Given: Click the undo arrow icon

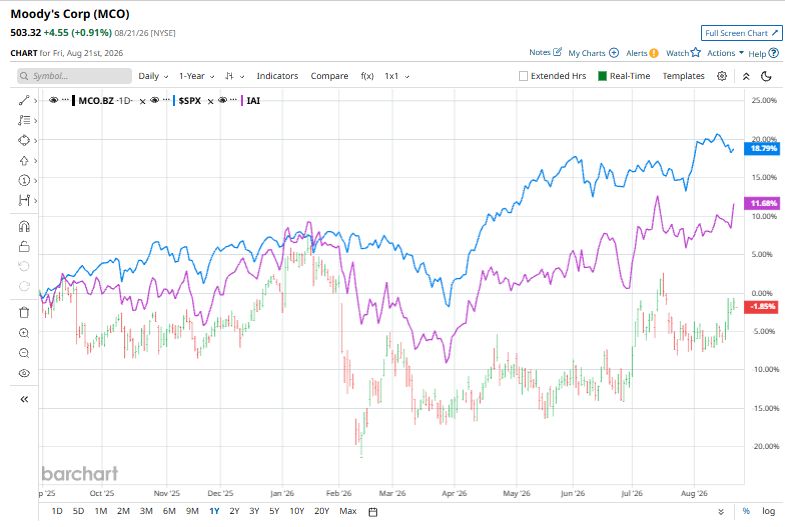Looking at the screenshot, I should click(x=24, y=266).
